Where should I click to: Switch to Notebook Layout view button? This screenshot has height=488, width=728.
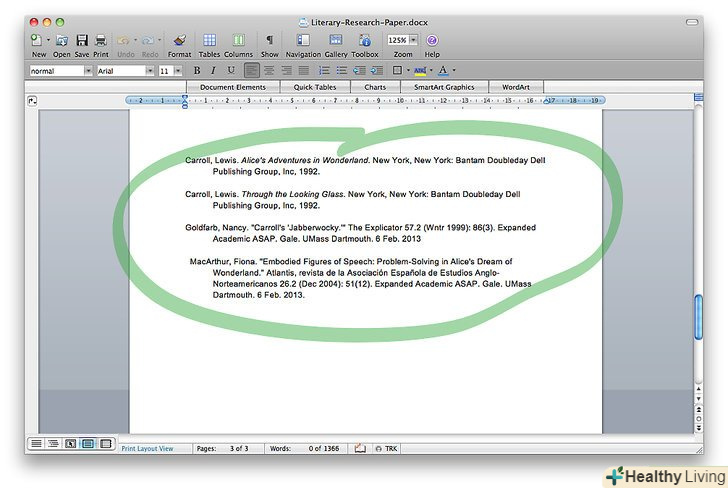[x=105, y=444]
